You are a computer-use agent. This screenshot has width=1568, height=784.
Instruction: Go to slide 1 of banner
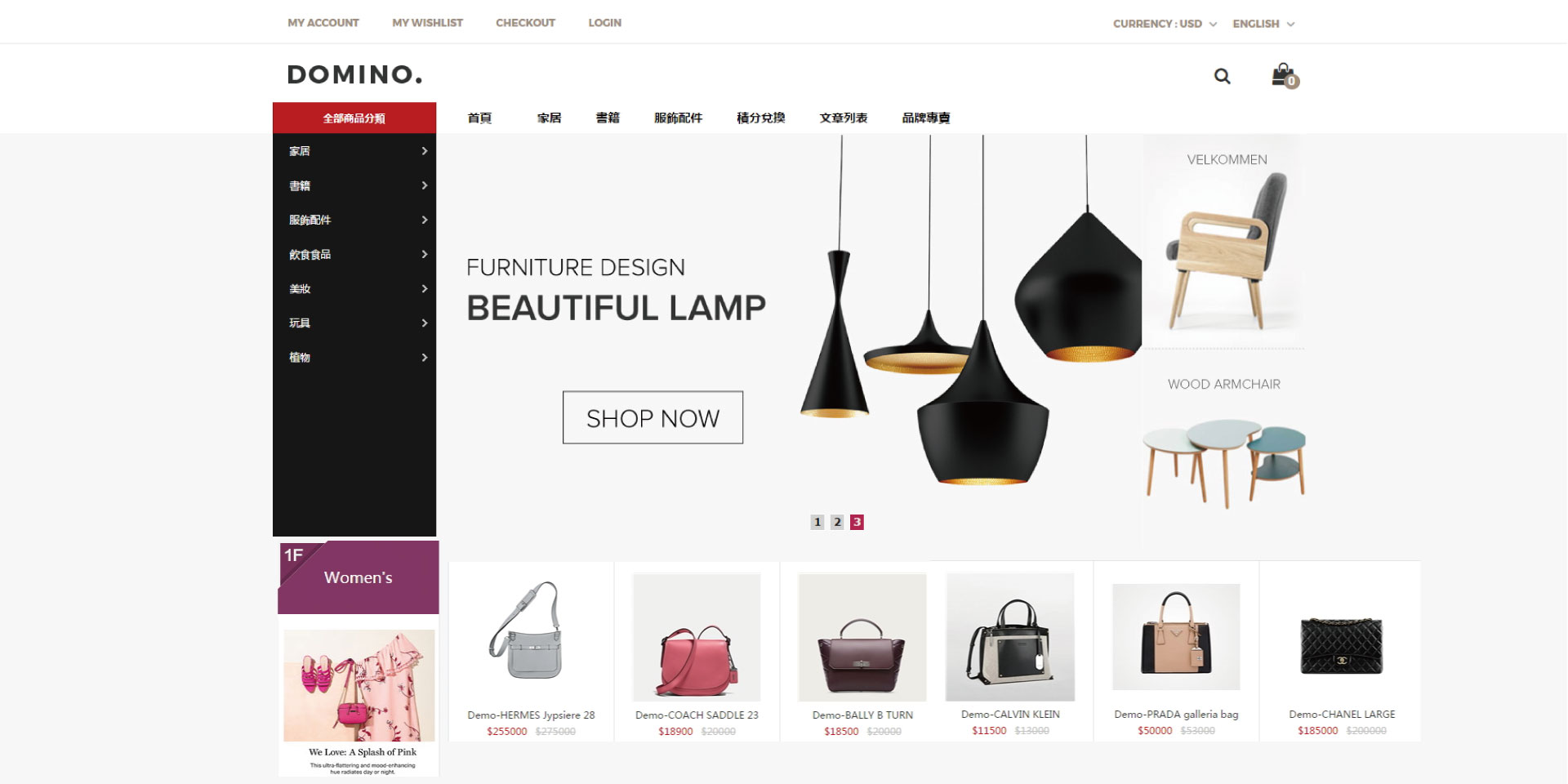817,522
